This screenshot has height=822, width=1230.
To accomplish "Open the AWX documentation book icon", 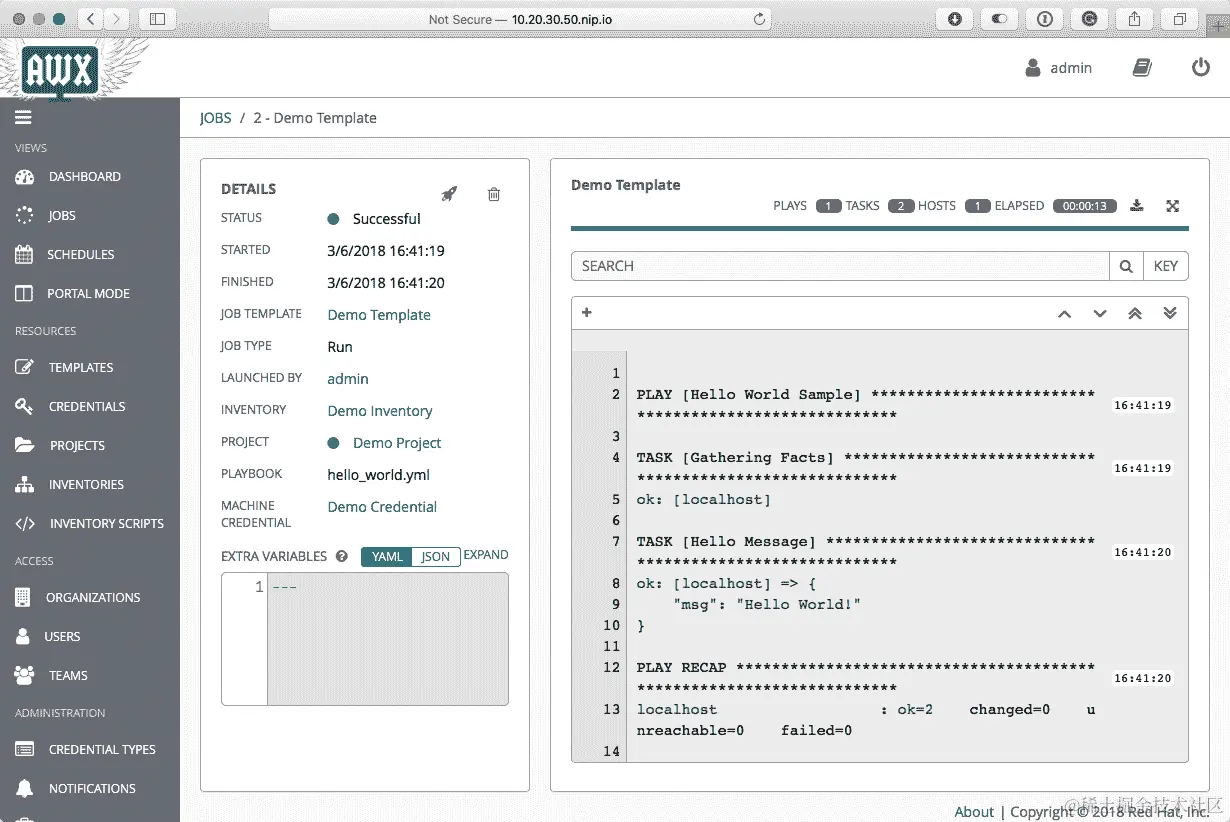I will coord(1142,68).
